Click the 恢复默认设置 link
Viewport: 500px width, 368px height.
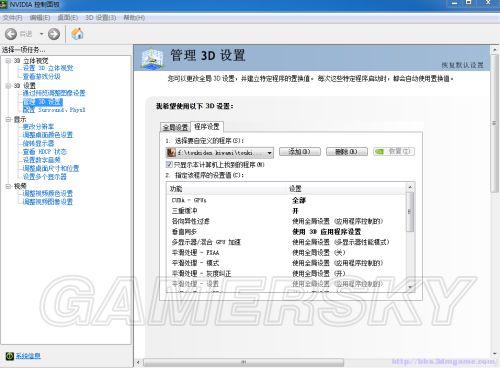[462, 65]
